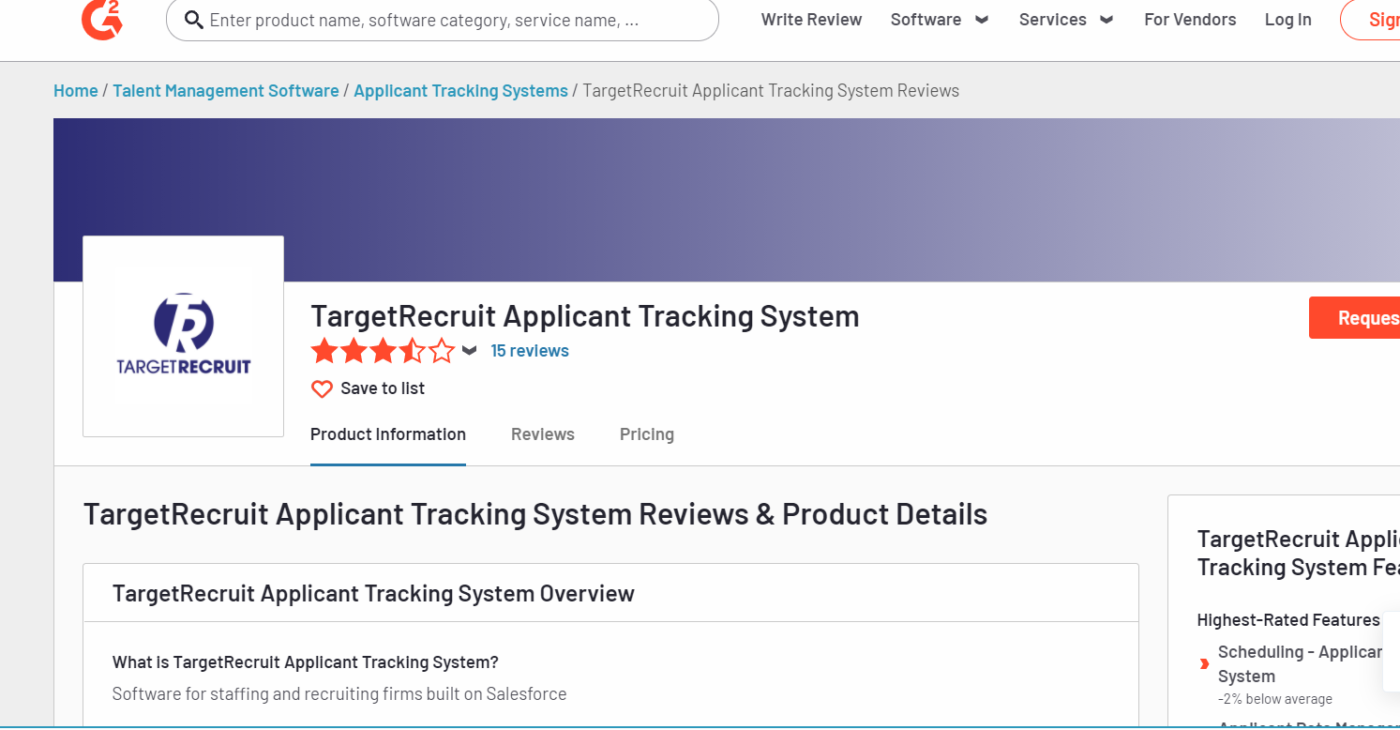Click the TargetRecruit product logo
Image resolution: width=1400 pixels, height=730 pixels.
pos(183,336)
